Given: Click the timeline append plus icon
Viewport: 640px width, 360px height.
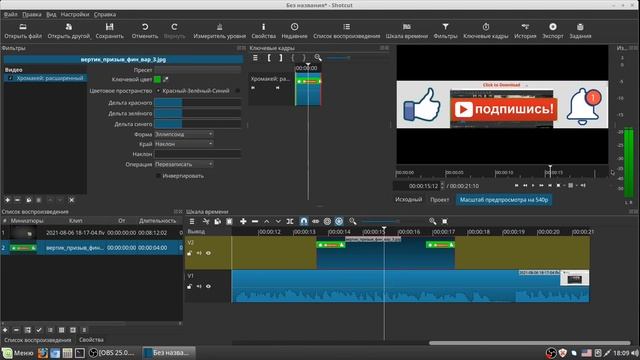Looking at the screenshot, I should 243,221.
